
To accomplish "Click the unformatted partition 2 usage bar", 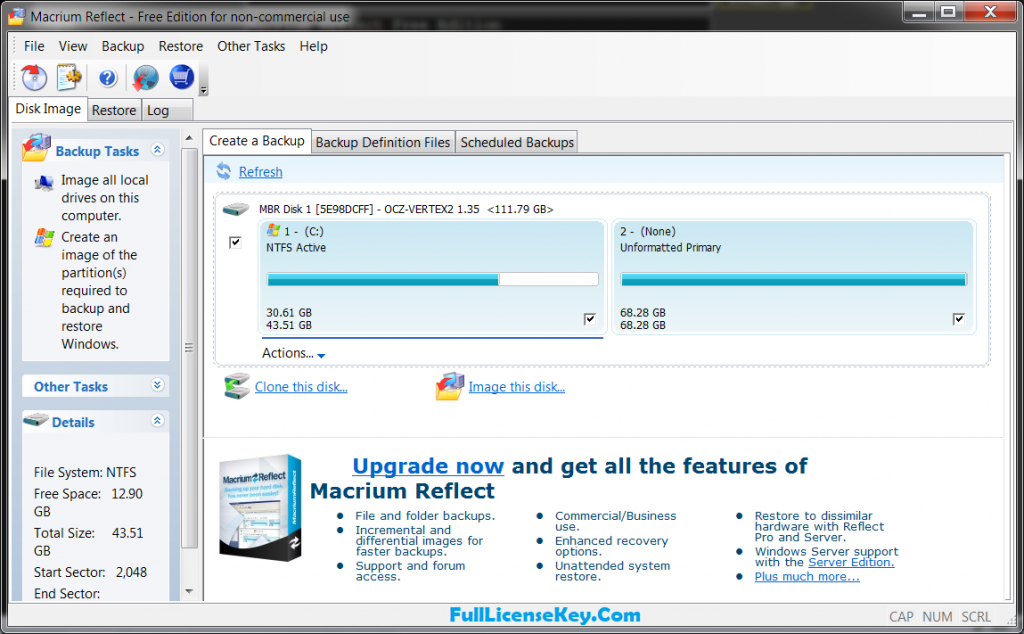I will click(793, 279).
